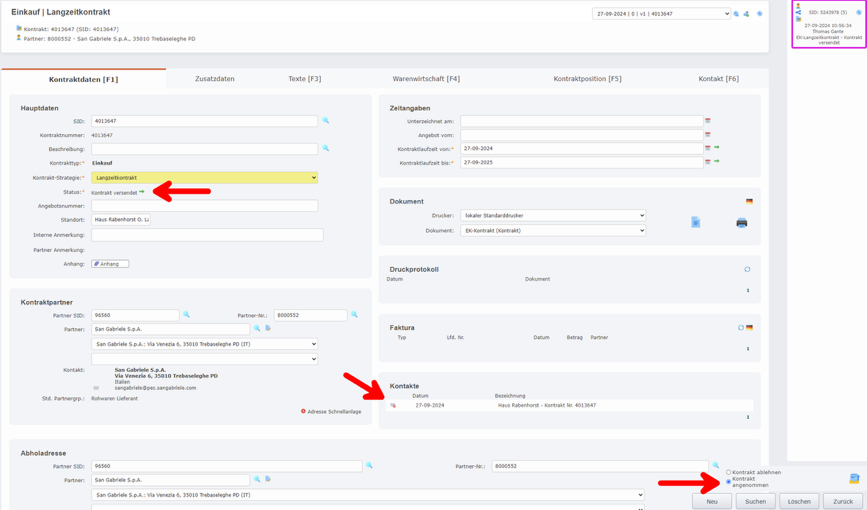Click into the Angebotsnummer input field
867x510 pixels.
point(204,206)
